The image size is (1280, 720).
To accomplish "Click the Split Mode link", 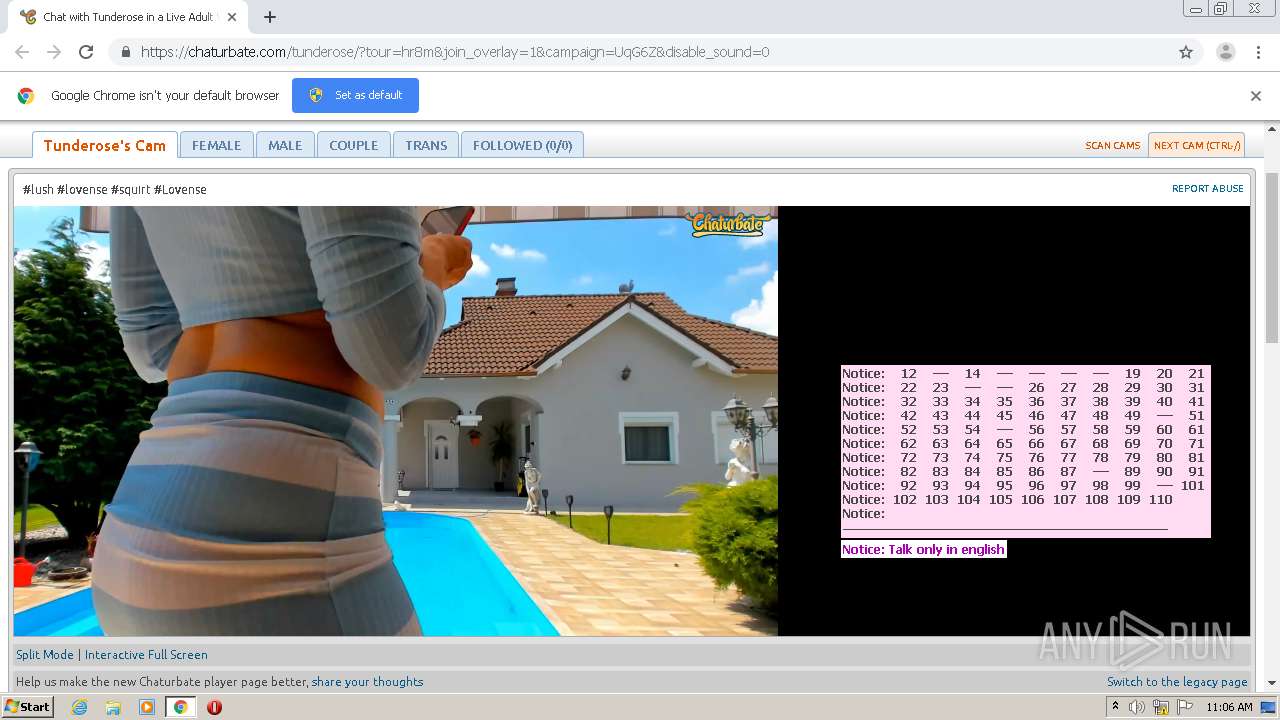I will point(45,654).
